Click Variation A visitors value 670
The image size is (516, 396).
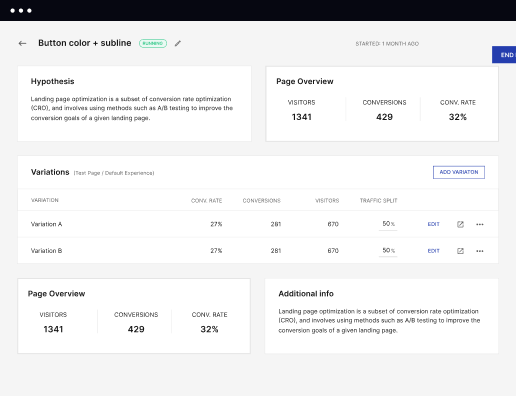pos(333,224)
